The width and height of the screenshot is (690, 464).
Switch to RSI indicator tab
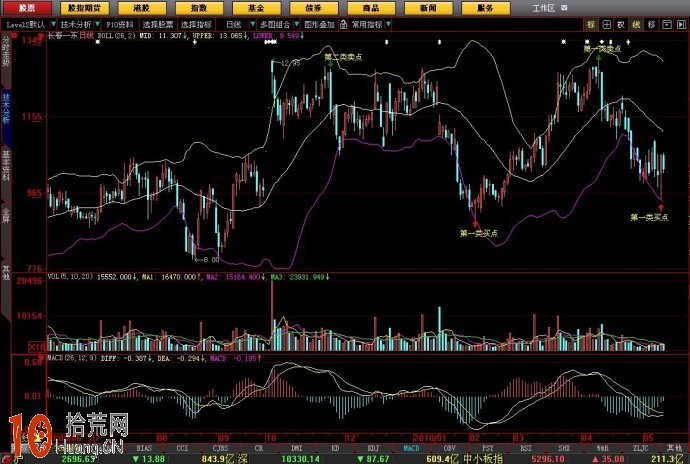[526, 448]
